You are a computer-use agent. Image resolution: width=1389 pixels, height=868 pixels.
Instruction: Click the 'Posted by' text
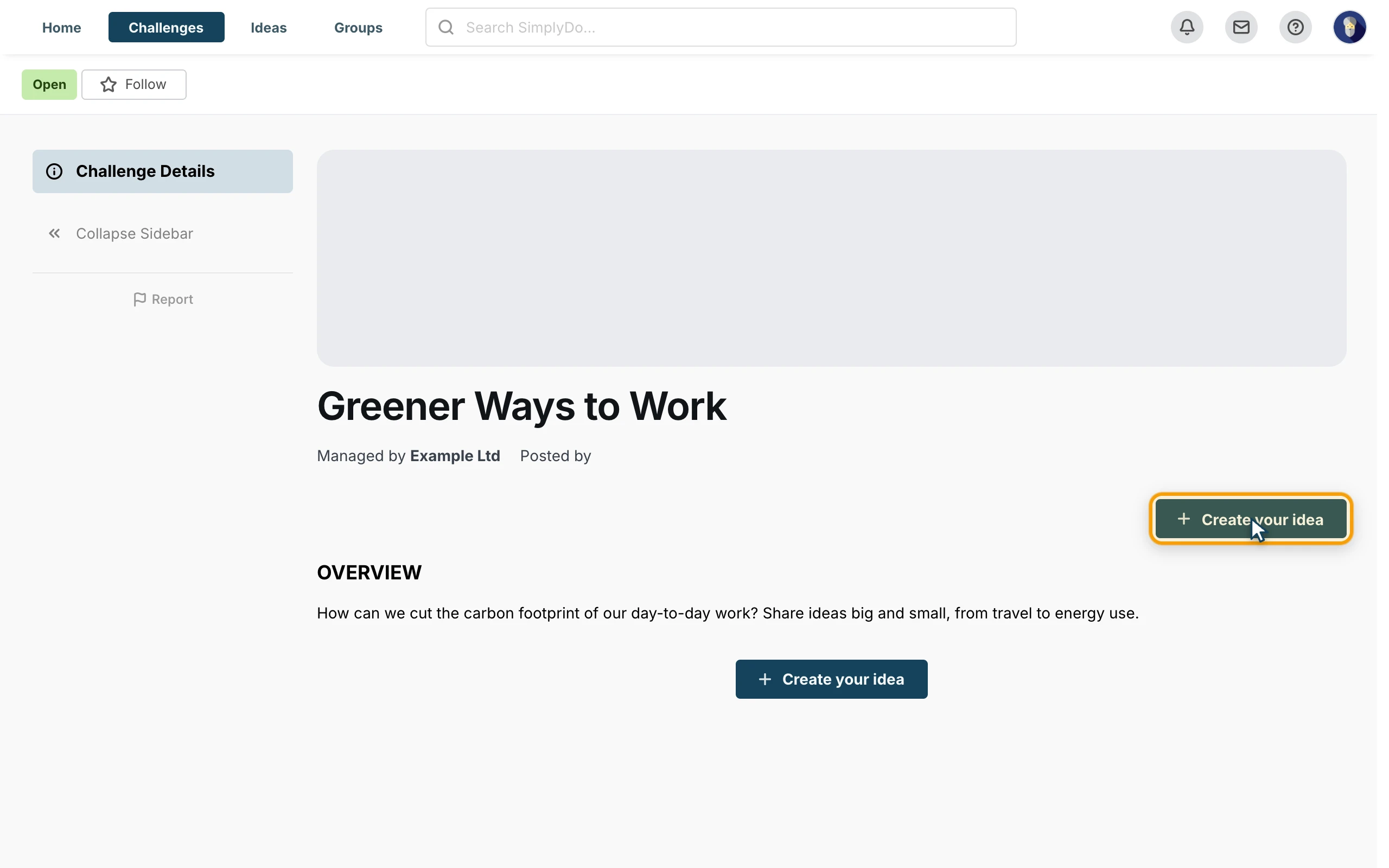(x=555, y=456)
